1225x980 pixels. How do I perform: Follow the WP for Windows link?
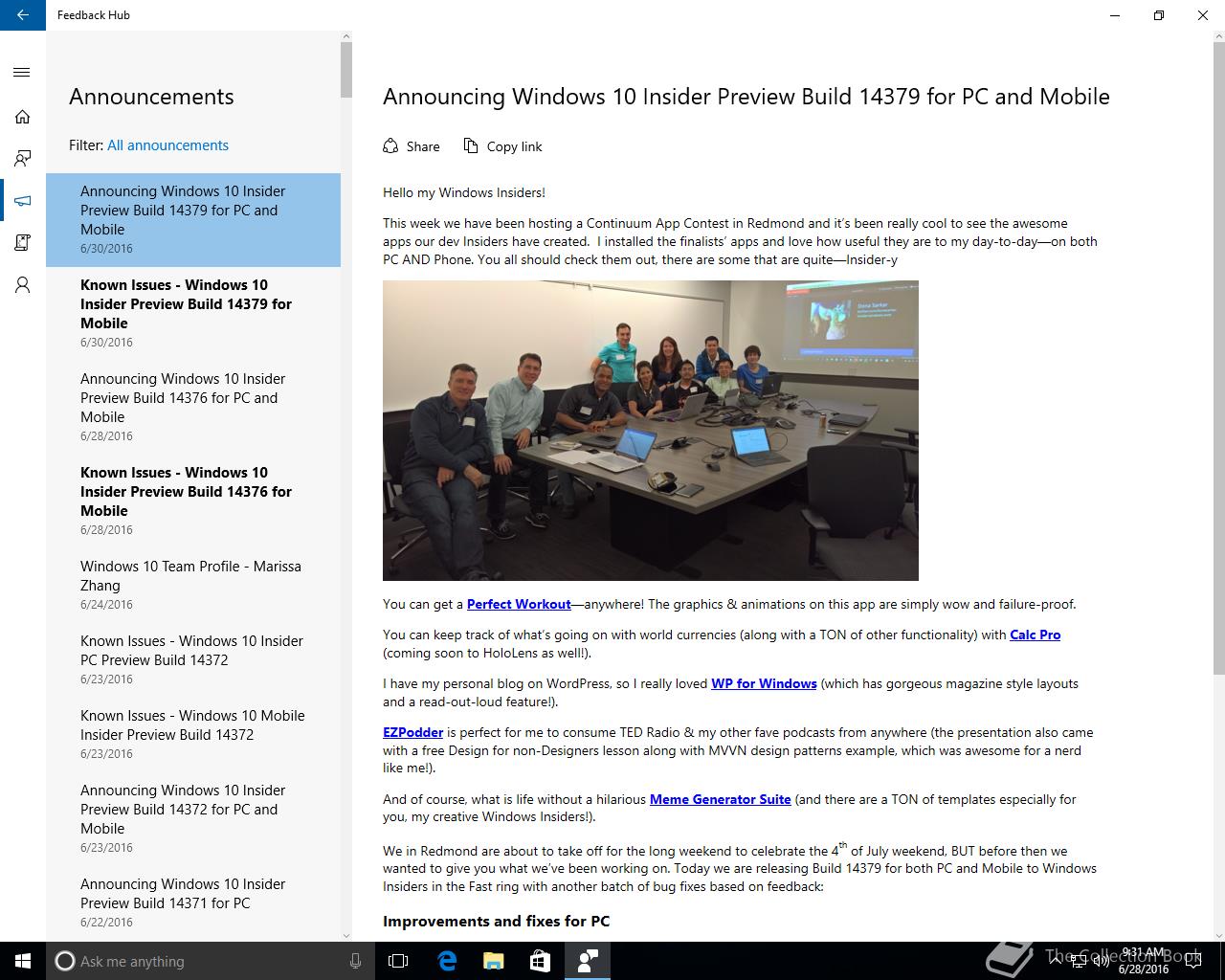pos(764,683)
